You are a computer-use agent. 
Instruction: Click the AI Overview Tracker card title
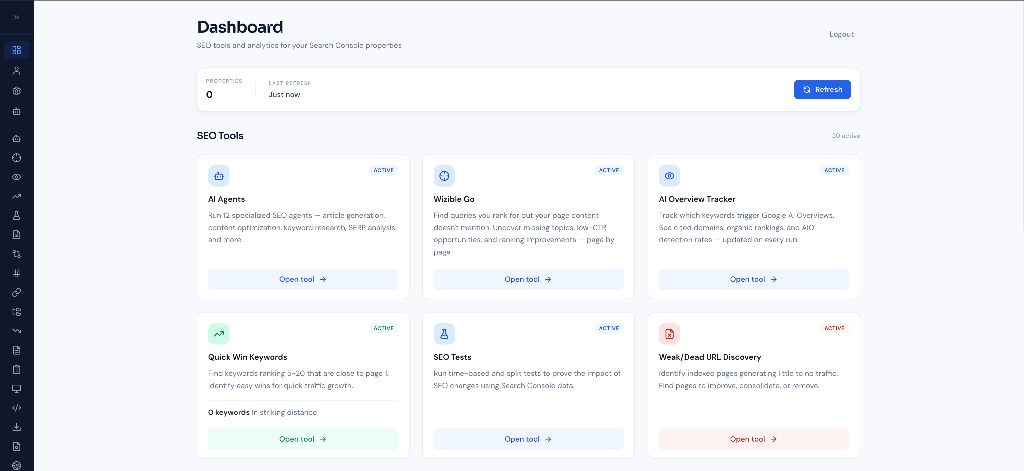click(x=697, y=199)
